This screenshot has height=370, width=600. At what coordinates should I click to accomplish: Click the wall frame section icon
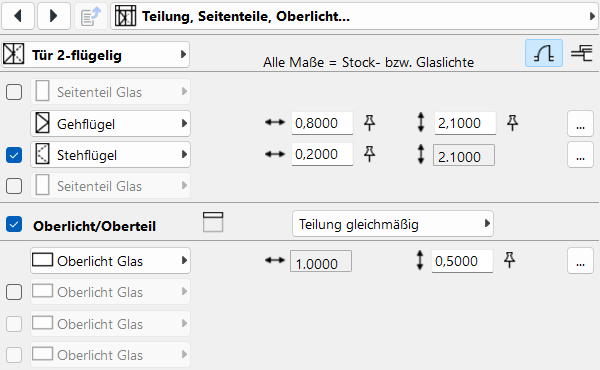coord(582,53)
